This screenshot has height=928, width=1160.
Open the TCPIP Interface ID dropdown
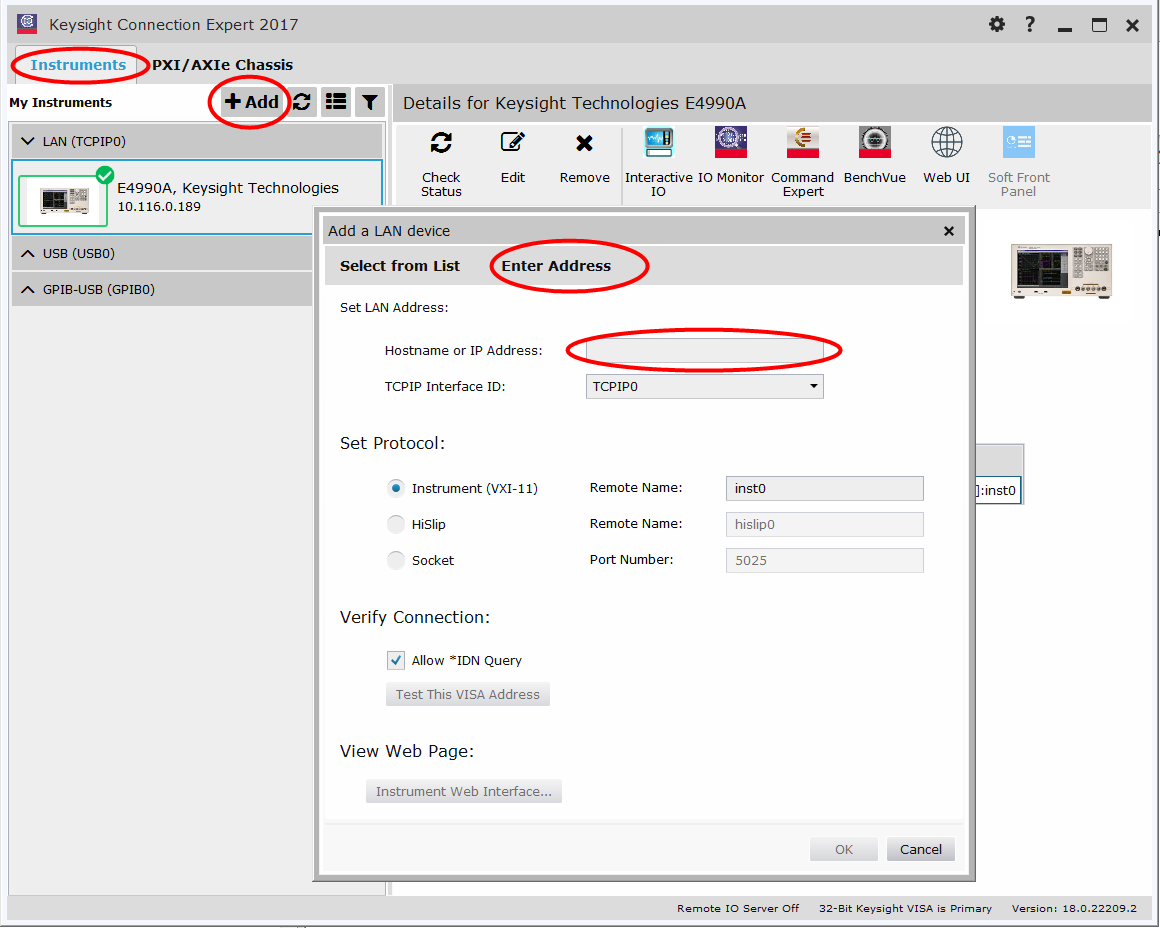[704, 386]
